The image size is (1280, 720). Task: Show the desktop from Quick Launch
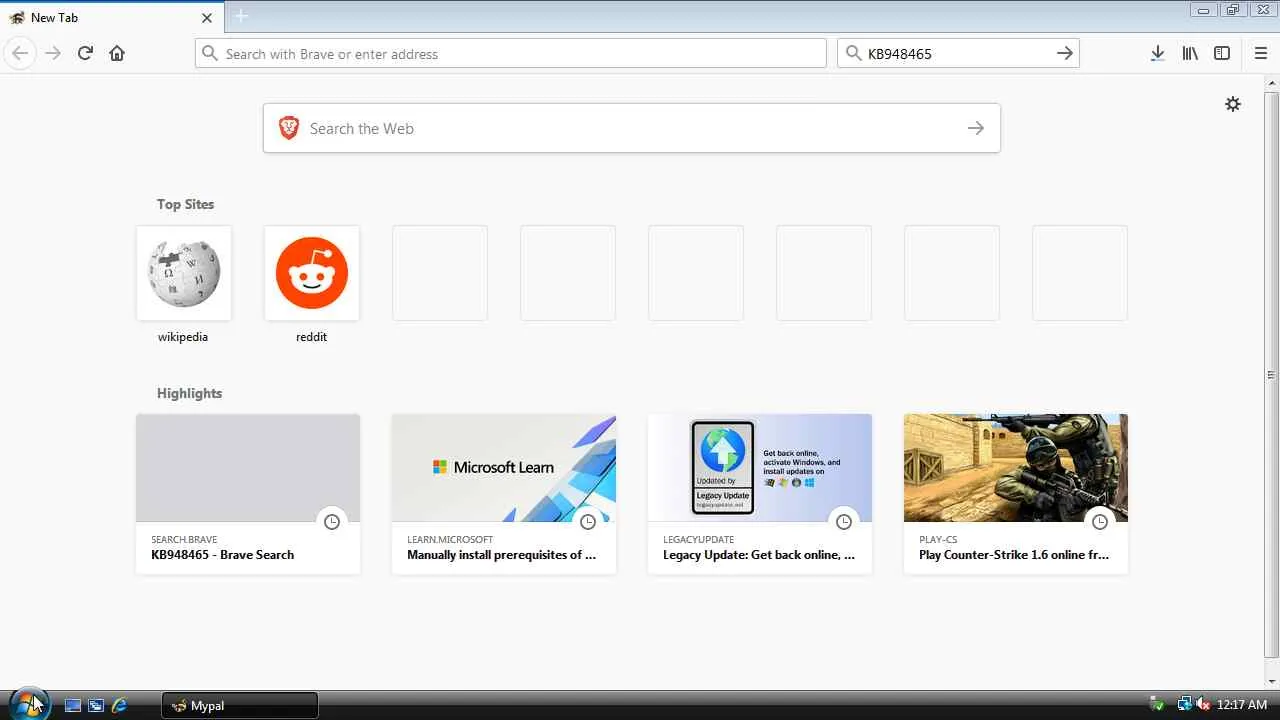73,705
